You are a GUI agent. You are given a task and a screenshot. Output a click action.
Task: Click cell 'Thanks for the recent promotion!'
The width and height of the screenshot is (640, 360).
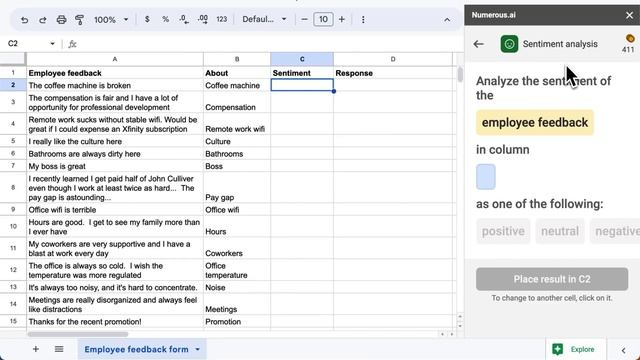pos(115,322)
